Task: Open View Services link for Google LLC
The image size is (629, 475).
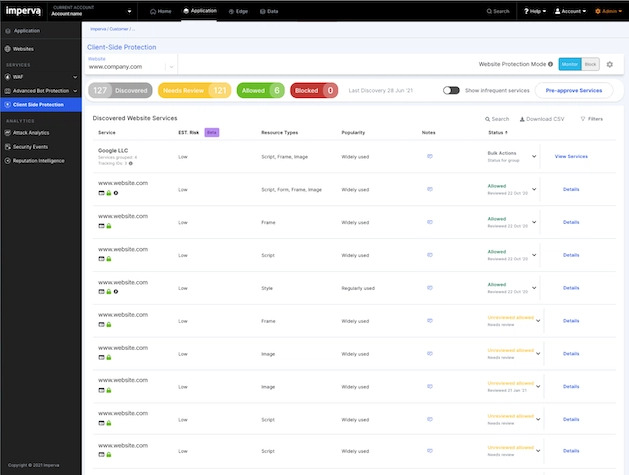Action: [x=571, y=156]
